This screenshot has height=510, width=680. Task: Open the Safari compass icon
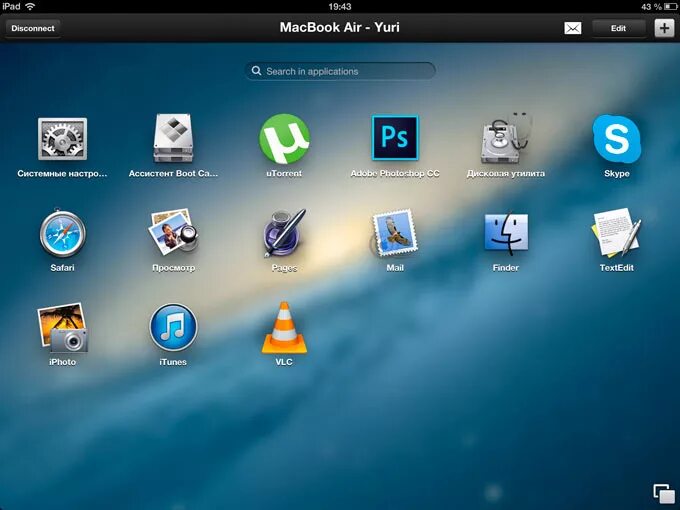(62, 233)
